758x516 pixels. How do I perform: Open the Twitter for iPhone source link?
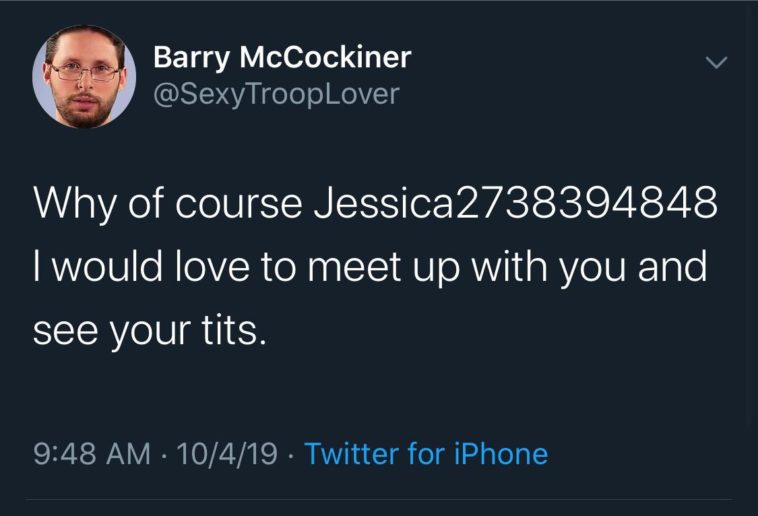click(x=425, y=454)
